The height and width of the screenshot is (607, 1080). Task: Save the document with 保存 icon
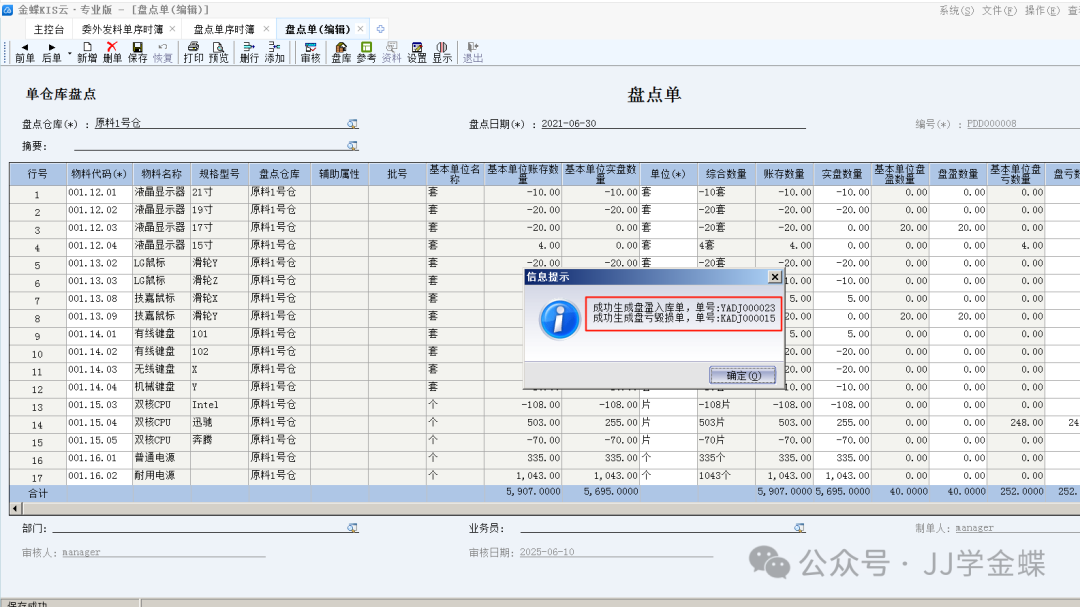tap(137, 52)
